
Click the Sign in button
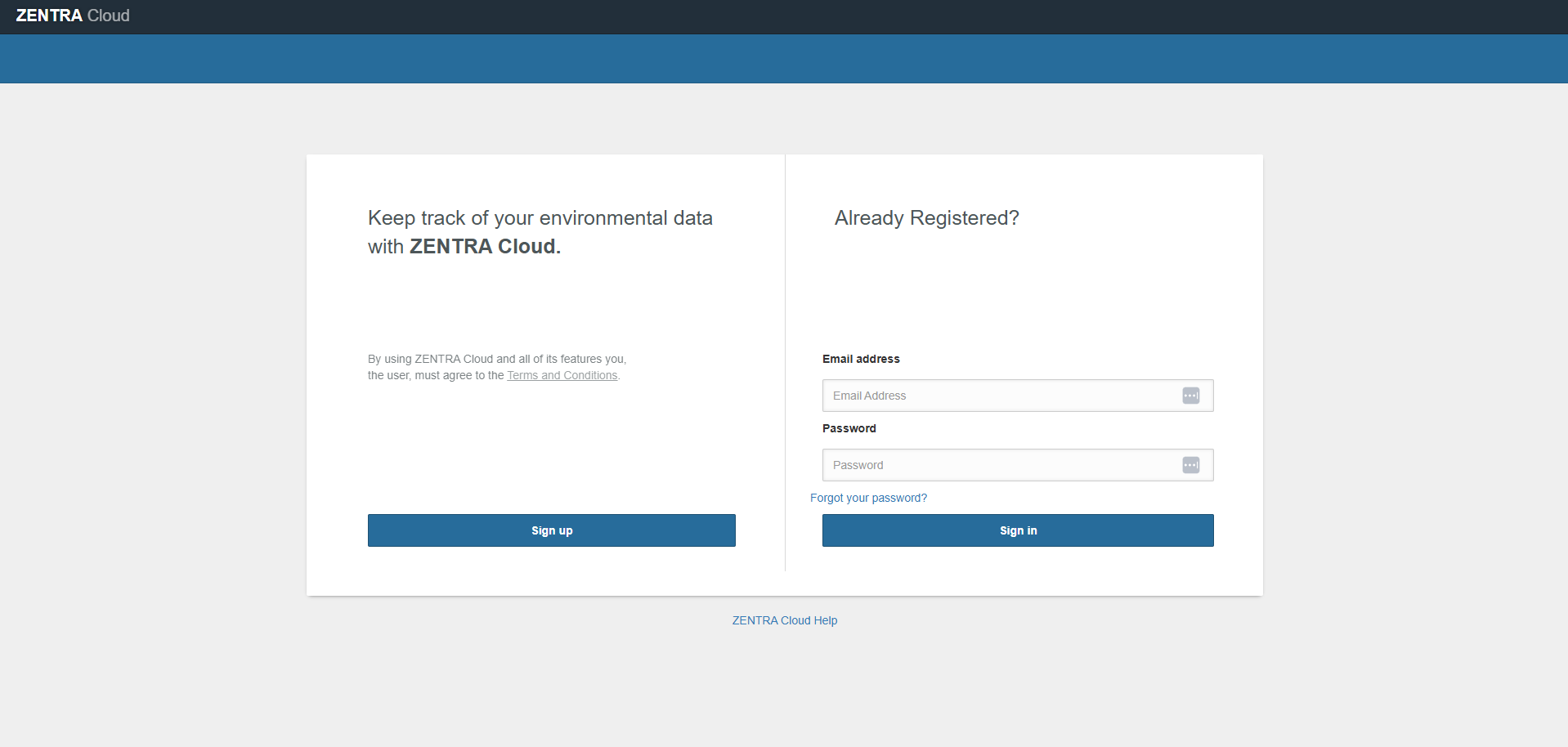[x=1018, y=530]
